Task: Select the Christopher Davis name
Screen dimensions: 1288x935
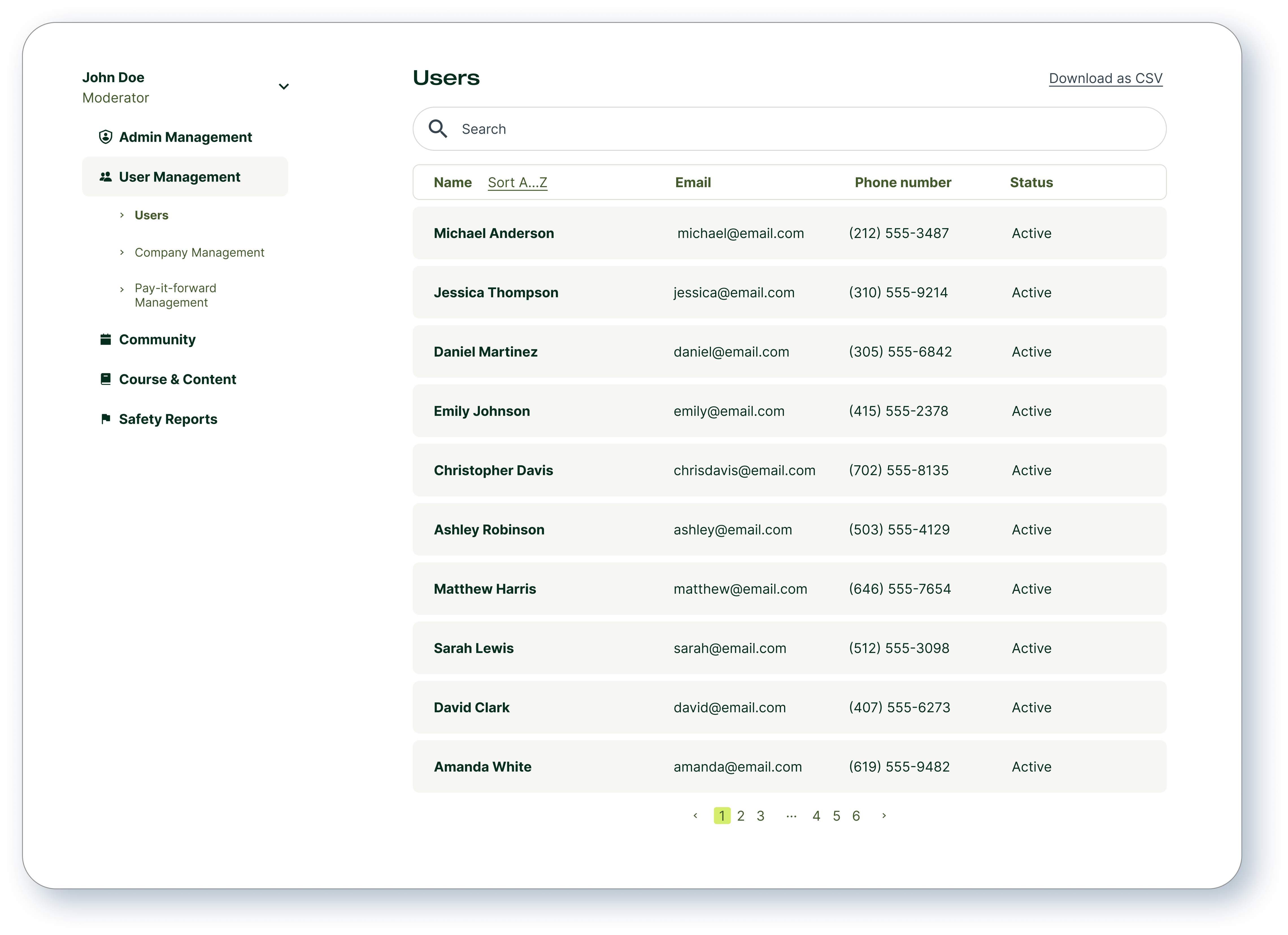Action: (493, 470)
